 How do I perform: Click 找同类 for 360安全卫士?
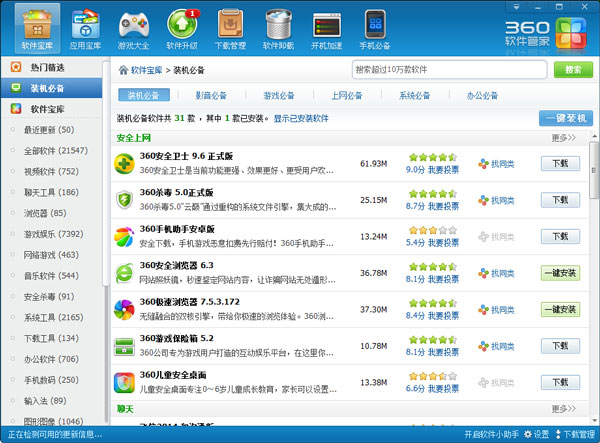point(496,164)
